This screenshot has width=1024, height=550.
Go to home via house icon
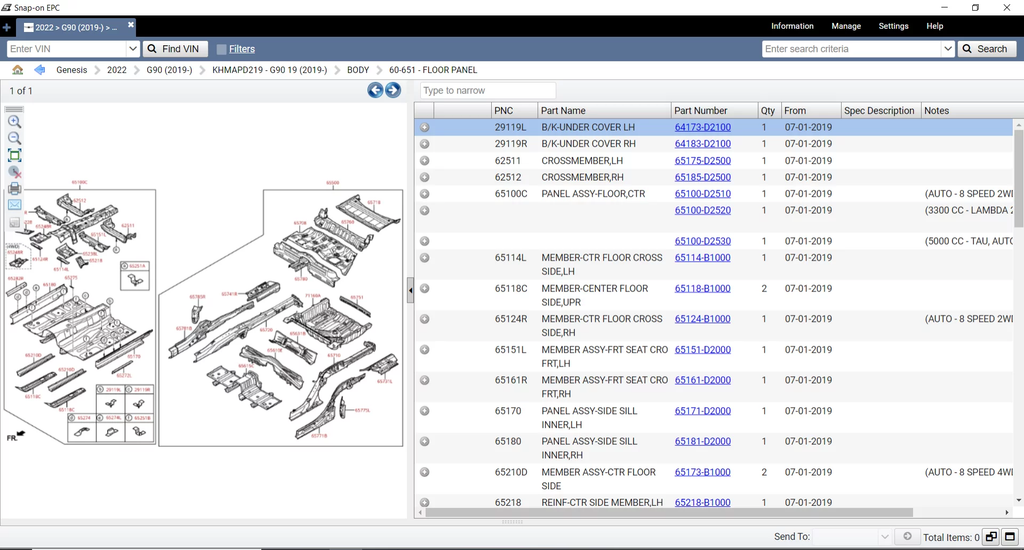(x=17, y=70)
